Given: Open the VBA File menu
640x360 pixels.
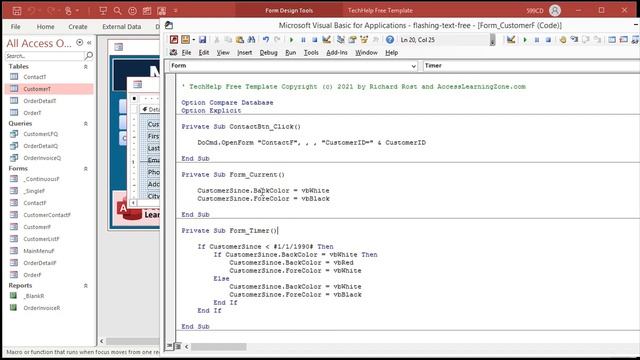Looking at the screenshot, I should point(186,53).
